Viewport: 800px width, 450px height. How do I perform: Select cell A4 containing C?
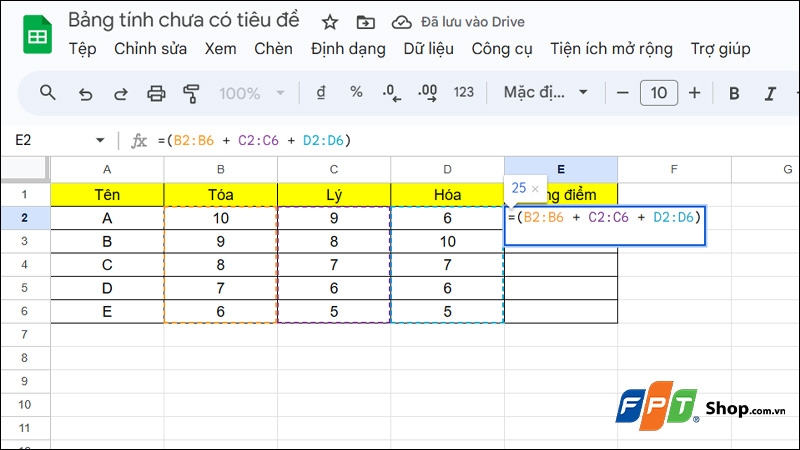click(107, 265)
